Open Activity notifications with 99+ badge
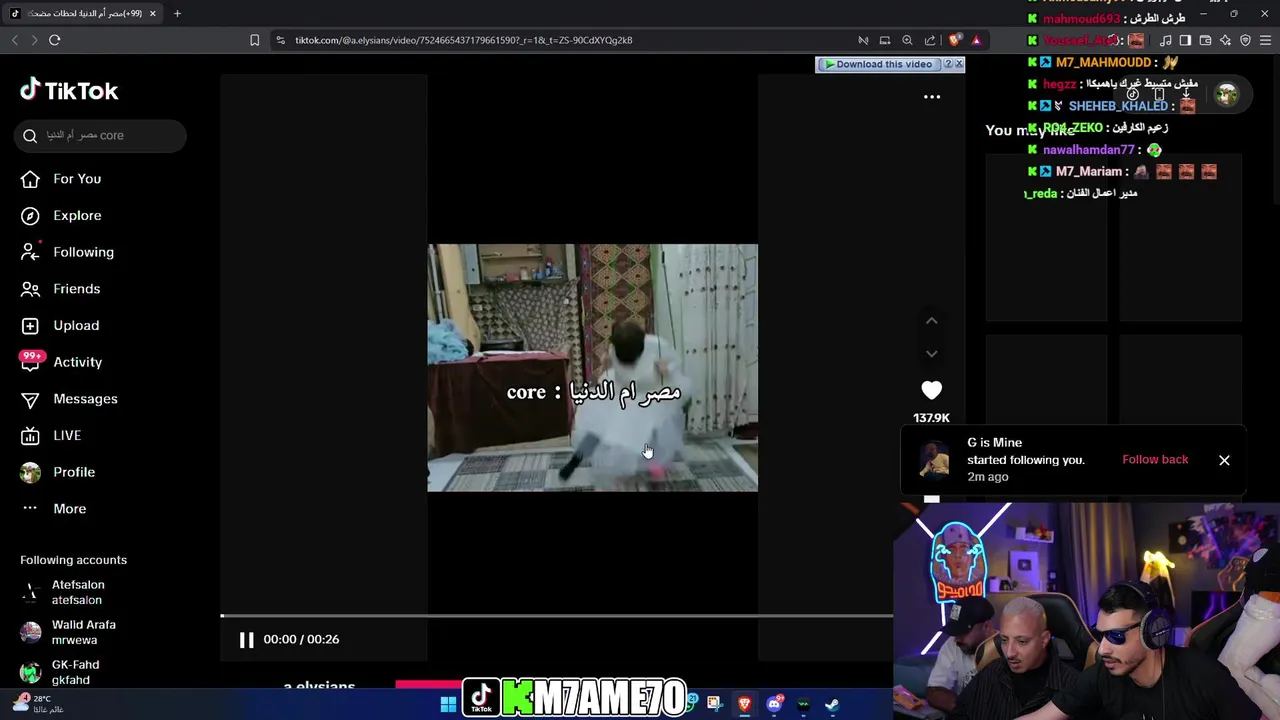The width and height of the screenshot is (1280, 720). 62,362
